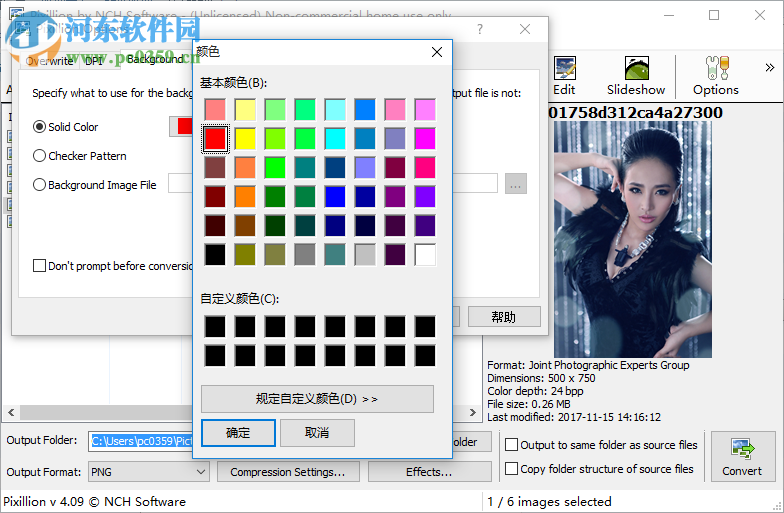Maximize the Pixillion main window
Viewport: 784px width, 513px height.
(x=714, y=15)
